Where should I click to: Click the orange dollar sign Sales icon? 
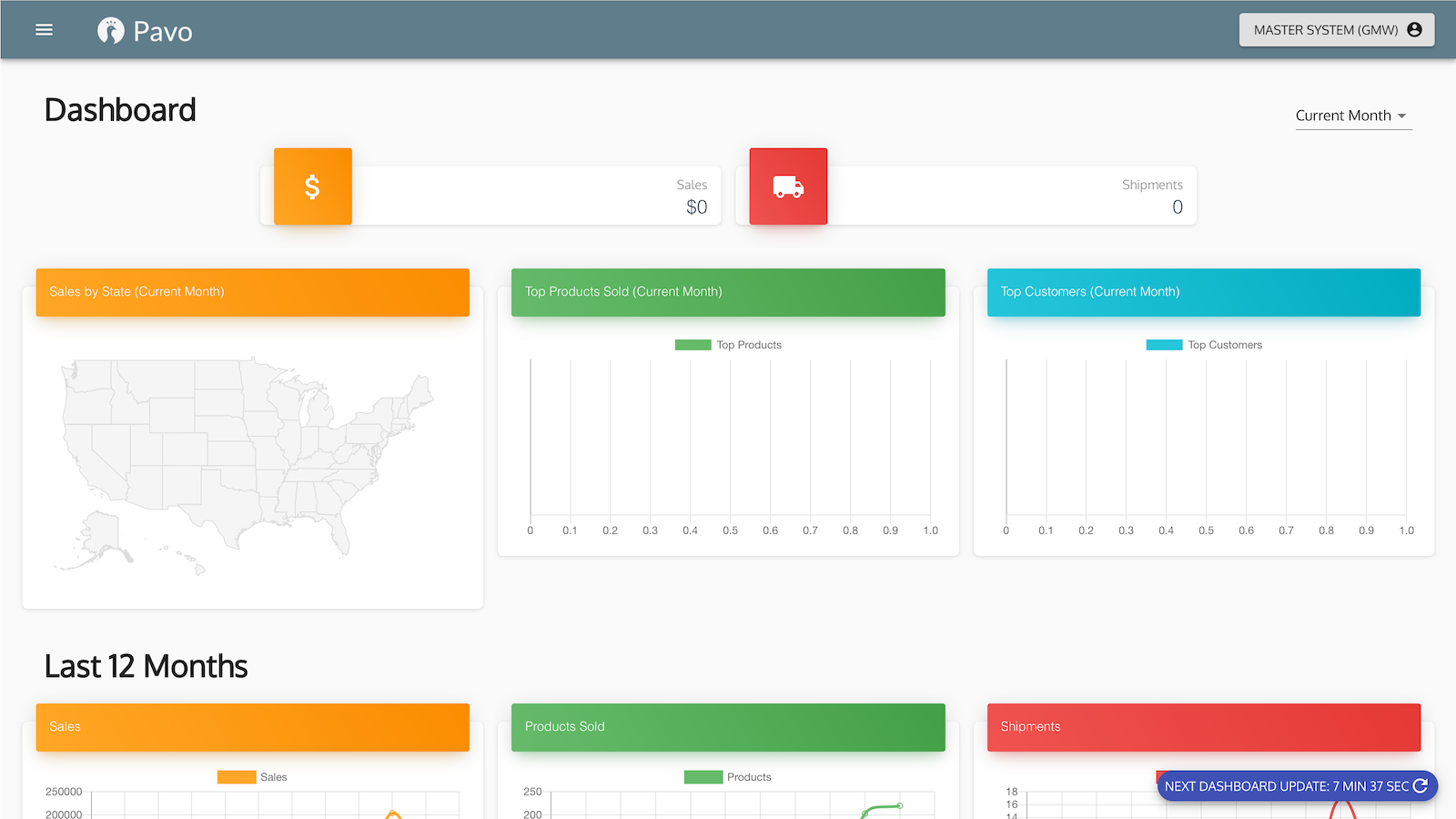coord(312,187)
